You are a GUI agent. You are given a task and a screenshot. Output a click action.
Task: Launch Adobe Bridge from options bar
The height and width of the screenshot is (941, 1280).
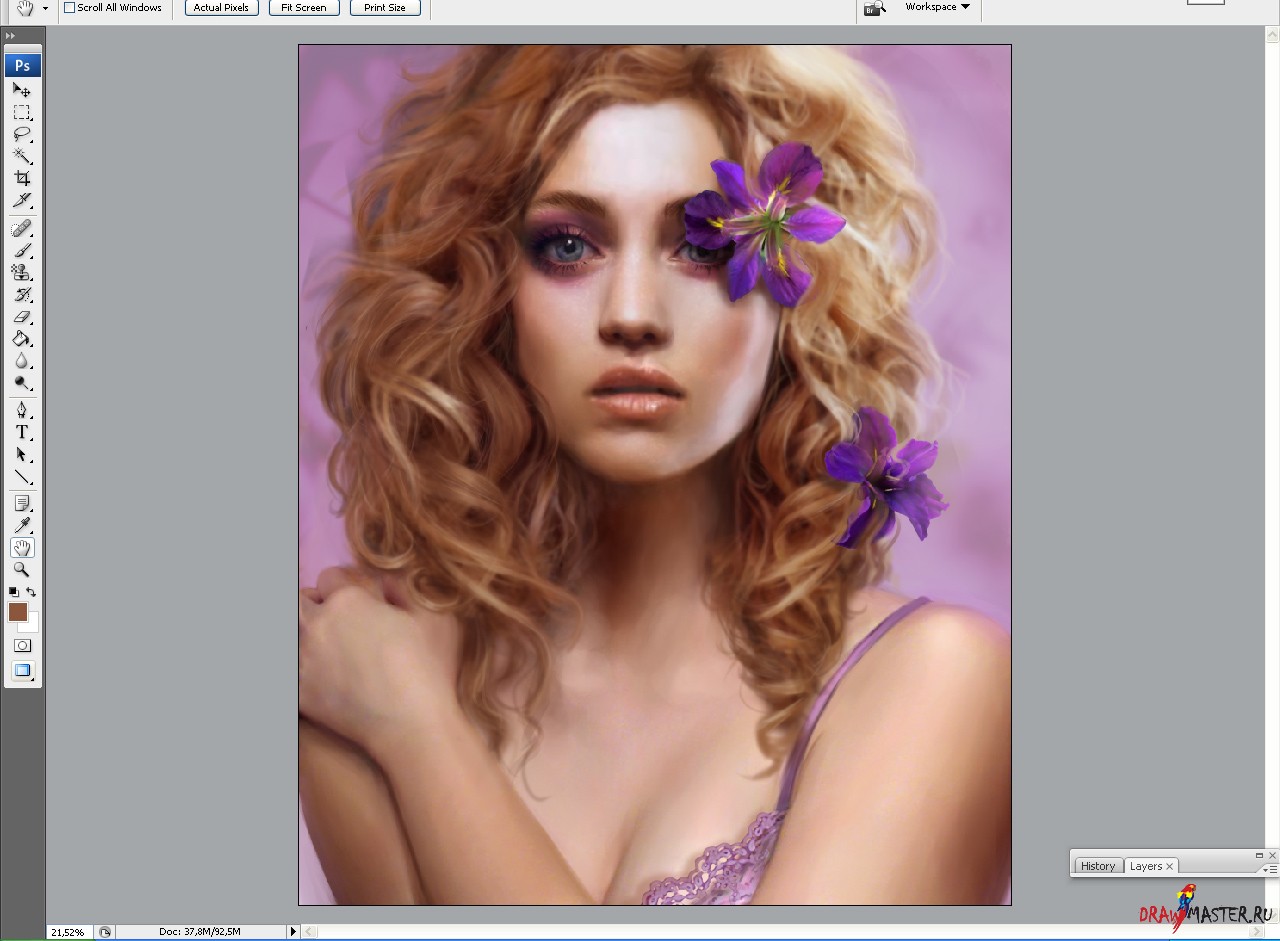874,8
